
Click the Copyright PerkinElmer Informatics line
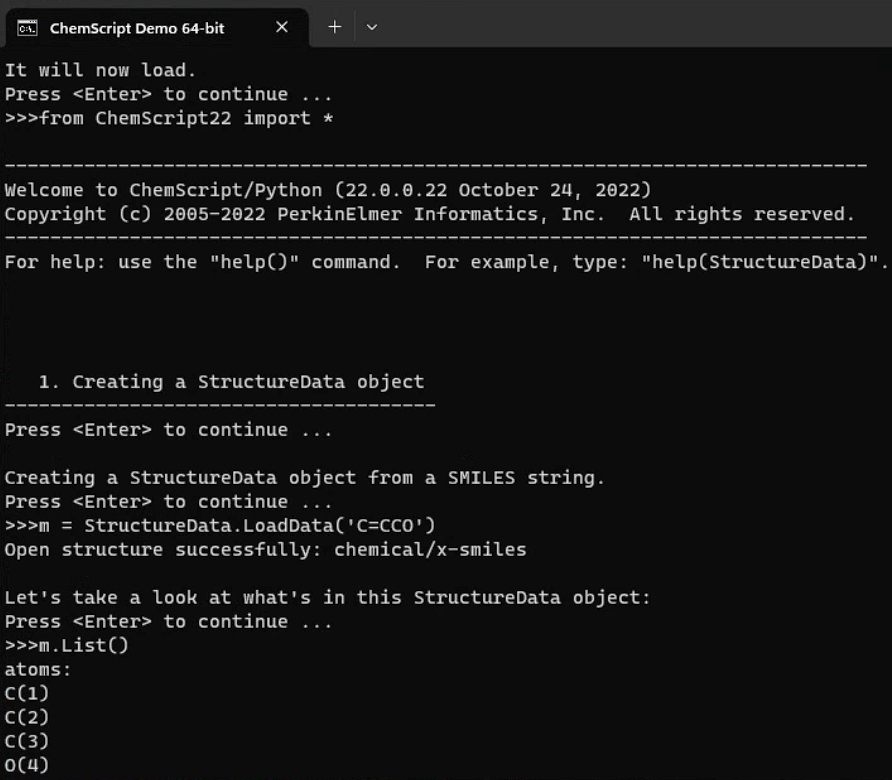430,213
